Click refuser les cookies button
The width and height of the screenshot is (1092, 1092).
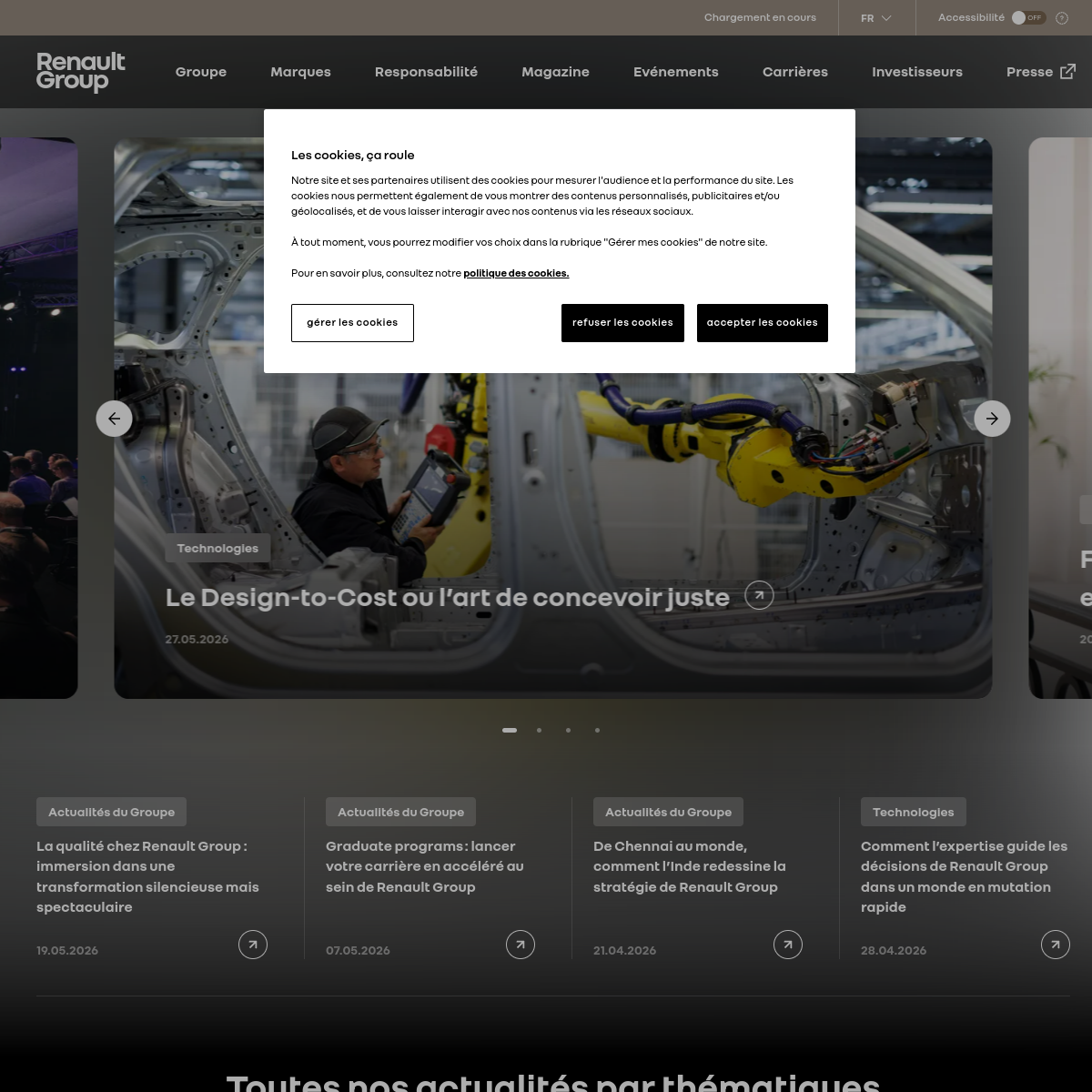(622, 323)
